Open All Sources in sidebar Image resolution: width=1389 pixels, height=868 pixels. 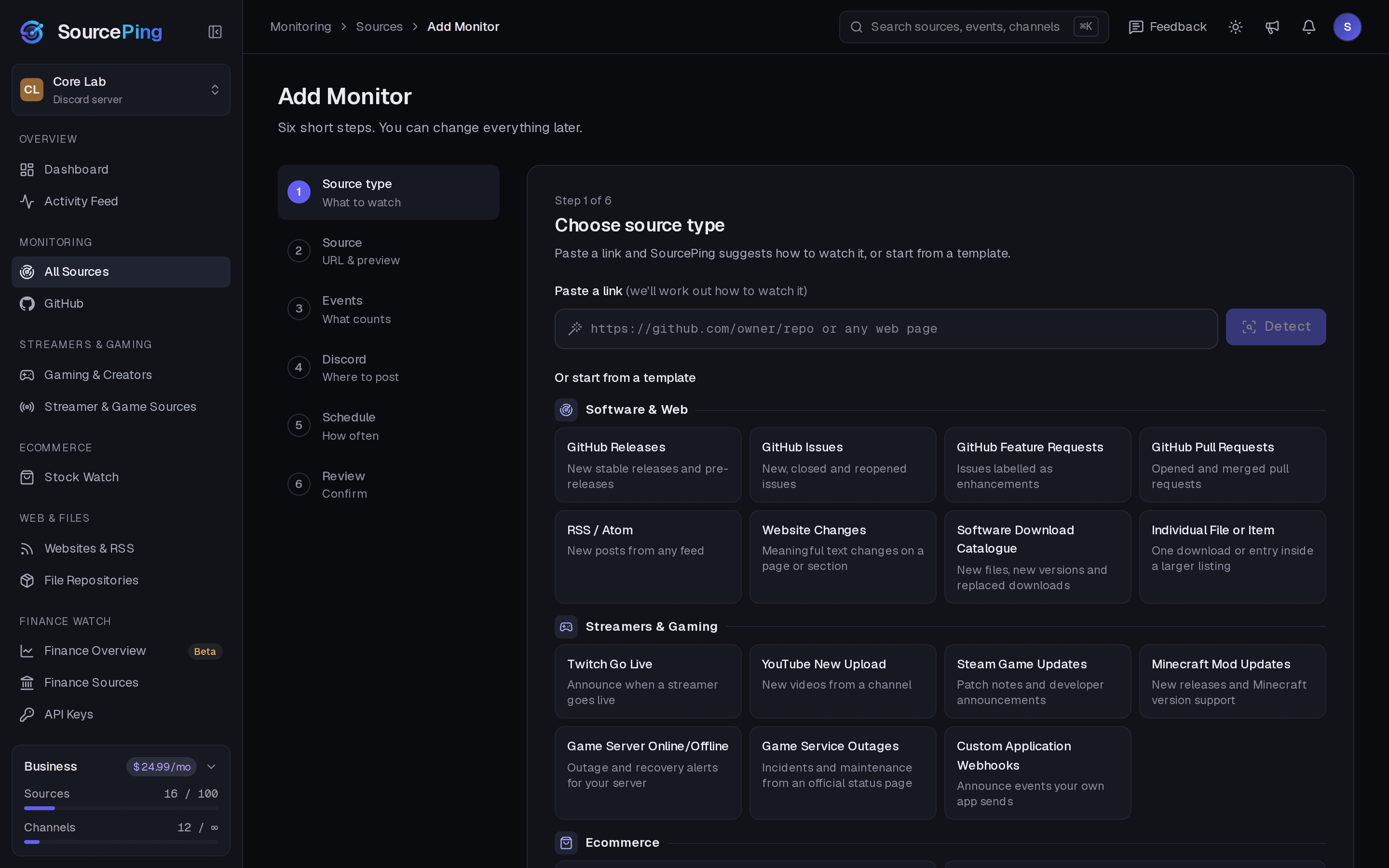(121, 271)
